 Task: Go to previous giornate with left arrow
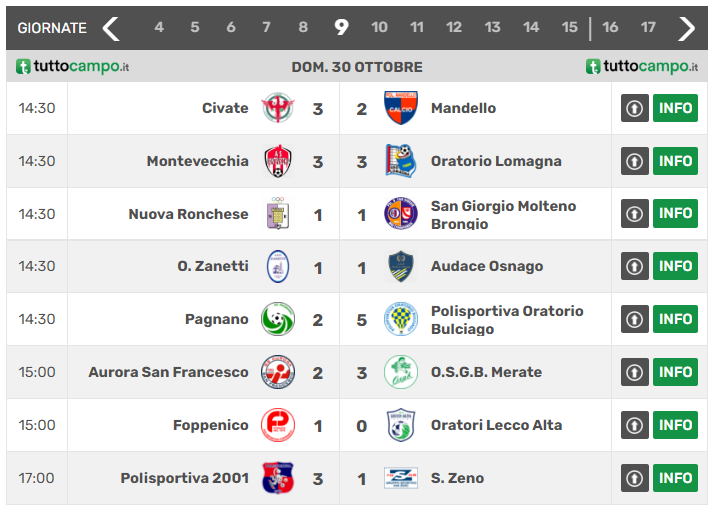pyautogui.click(x=111, y=28)
